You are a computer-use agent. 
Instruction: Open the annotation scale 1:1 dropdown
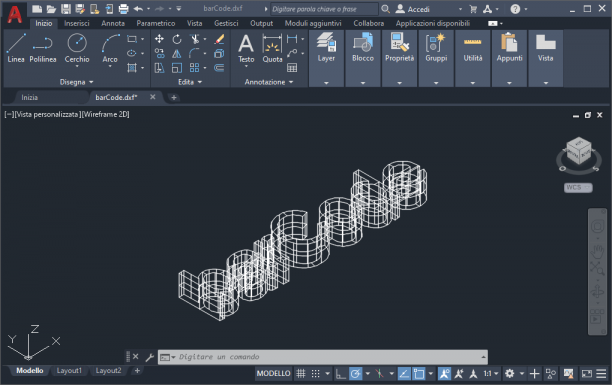coord(491,374)
